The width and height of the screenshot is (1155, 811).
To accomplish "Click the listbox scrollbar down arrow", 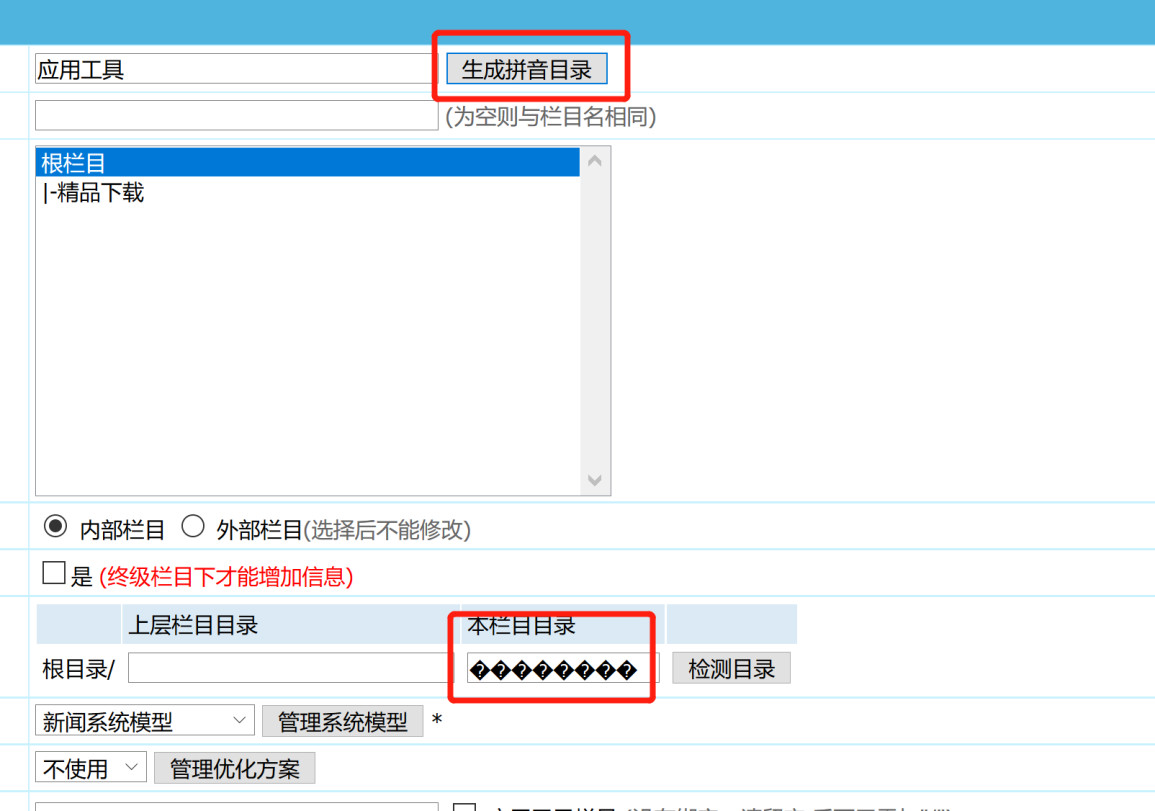I will (x=595, y=481).
